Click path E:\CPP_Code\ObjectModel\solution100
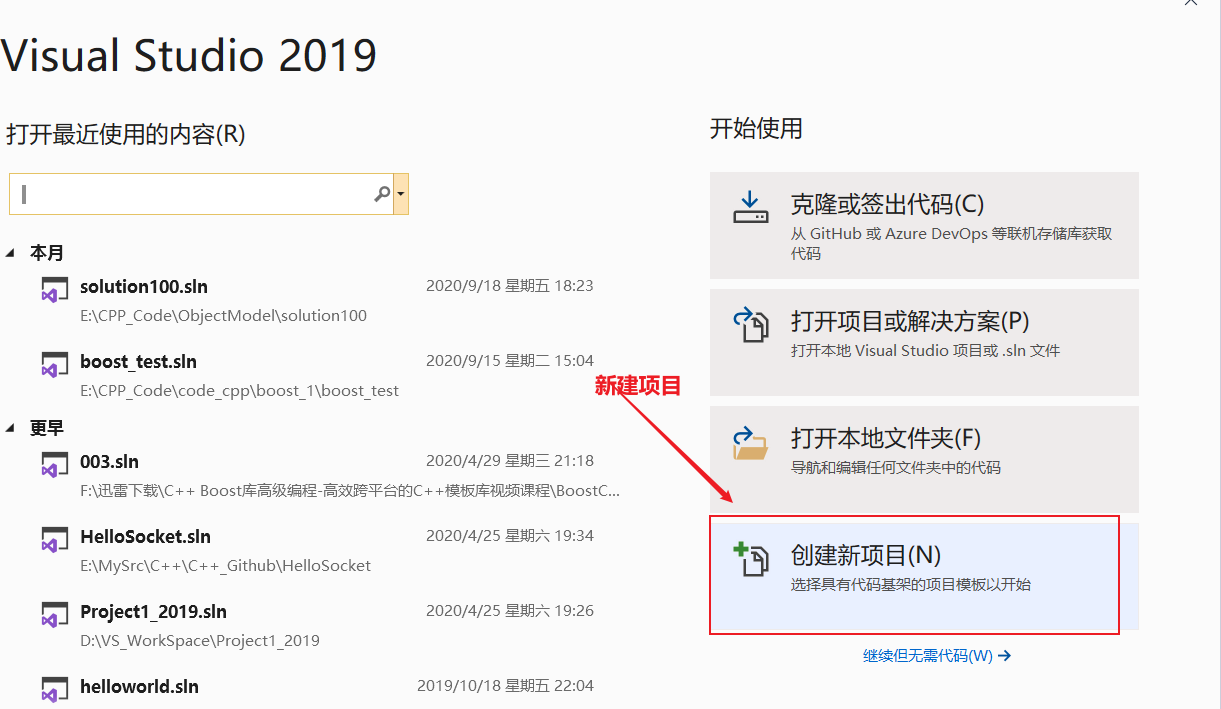The image size is (1221, 709). [223, 316]
